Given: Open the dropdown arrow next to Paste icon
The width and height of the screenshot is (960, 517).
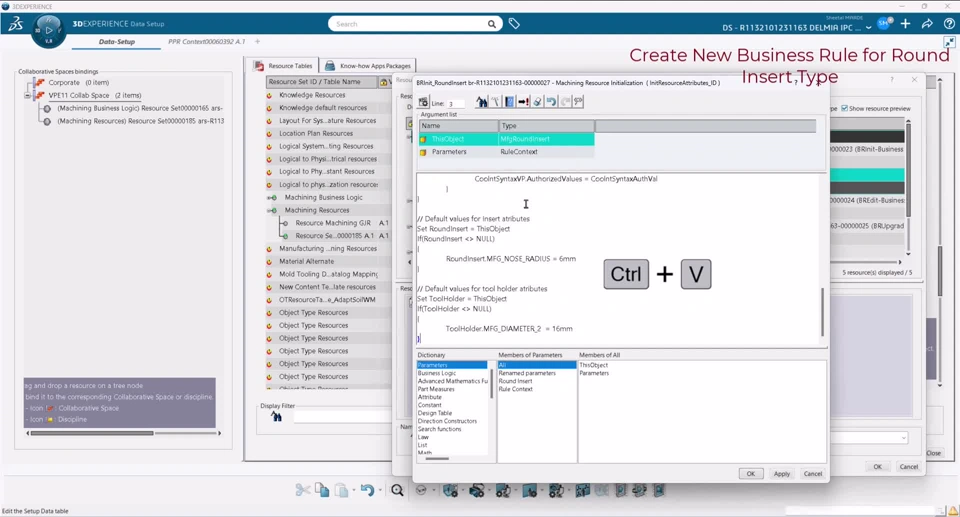Looking at the screenshot, I should [354, 491].
